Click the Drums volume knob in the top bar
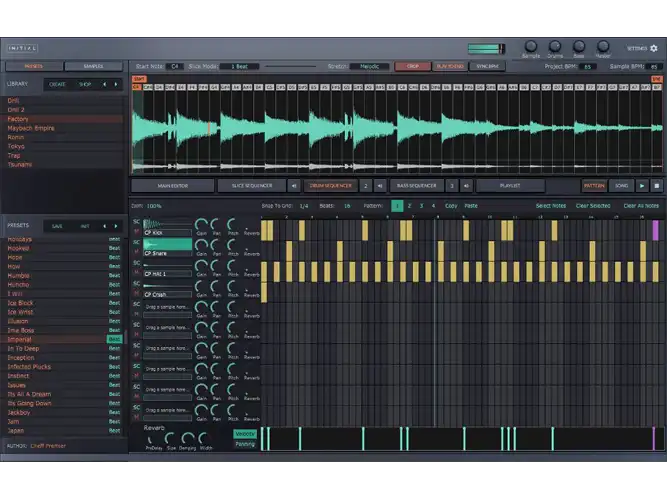 555,46
